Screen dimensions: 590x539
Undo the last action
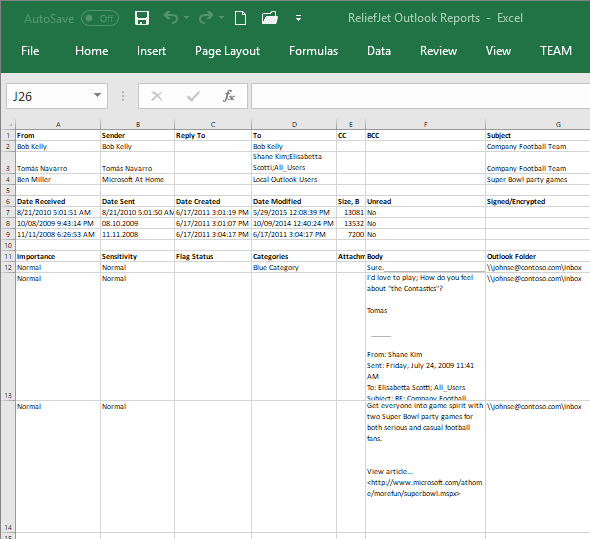point(171,17)
